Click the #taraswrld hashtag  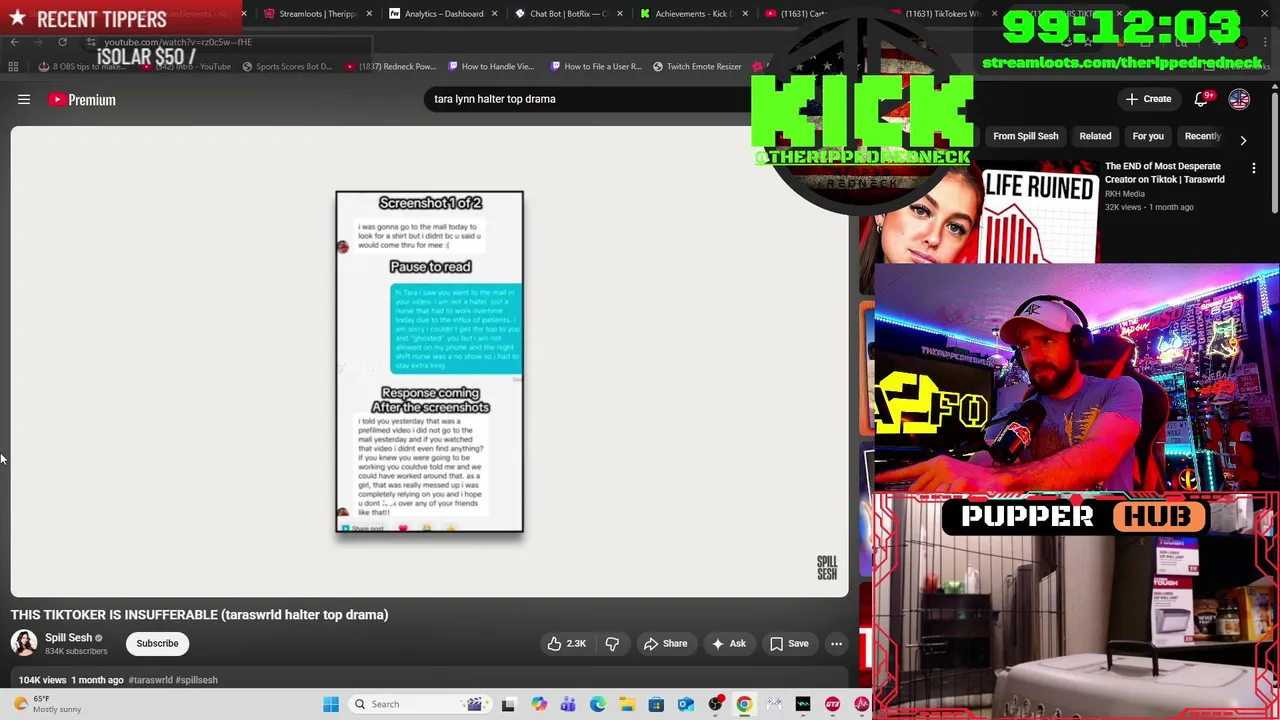(x=150, y=680)
